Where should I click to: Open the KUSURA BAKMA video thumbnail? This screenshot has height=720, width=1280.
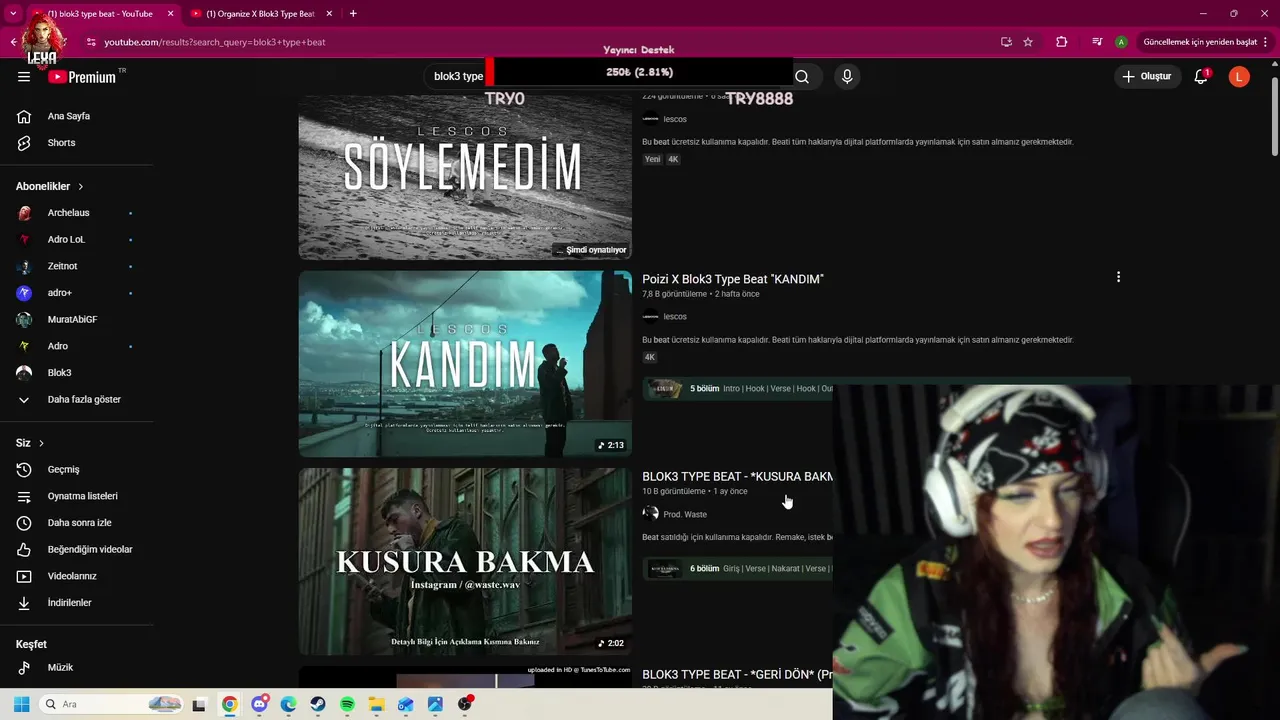pos(465,562)
